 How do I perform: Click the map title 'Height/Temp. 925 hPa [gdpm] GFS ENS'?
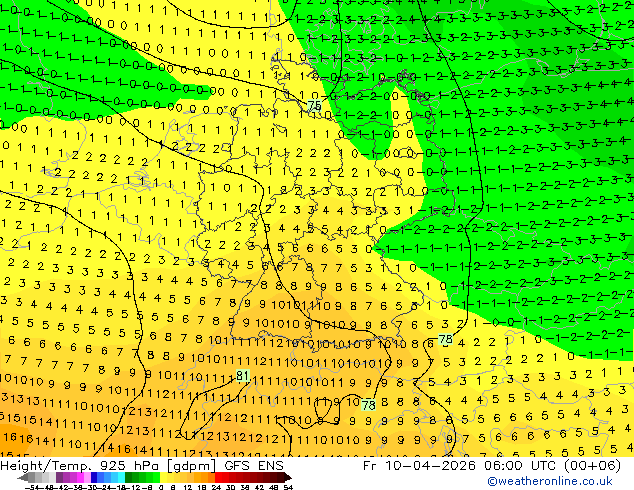(x=142, y=466)
